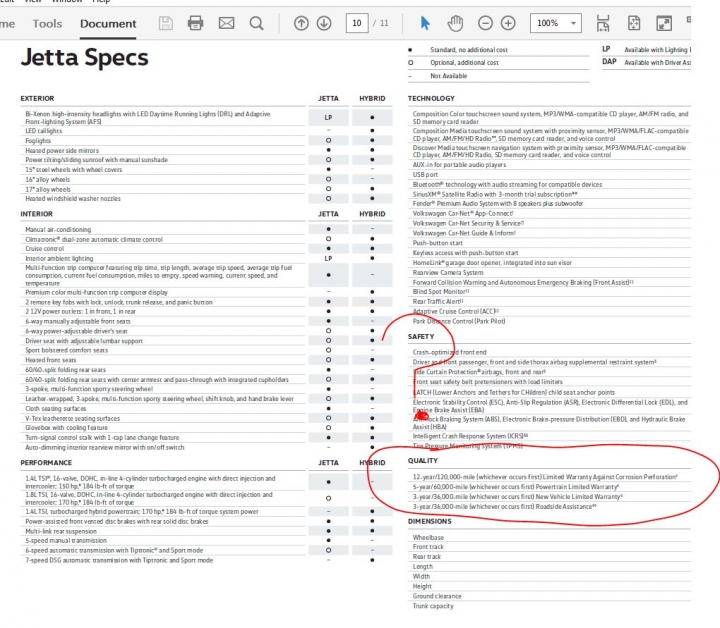The width and height of the screenshot is (720, 628).
Task: Click the TECHNOLOGY section heading
Action: click(x=431, y=98)
